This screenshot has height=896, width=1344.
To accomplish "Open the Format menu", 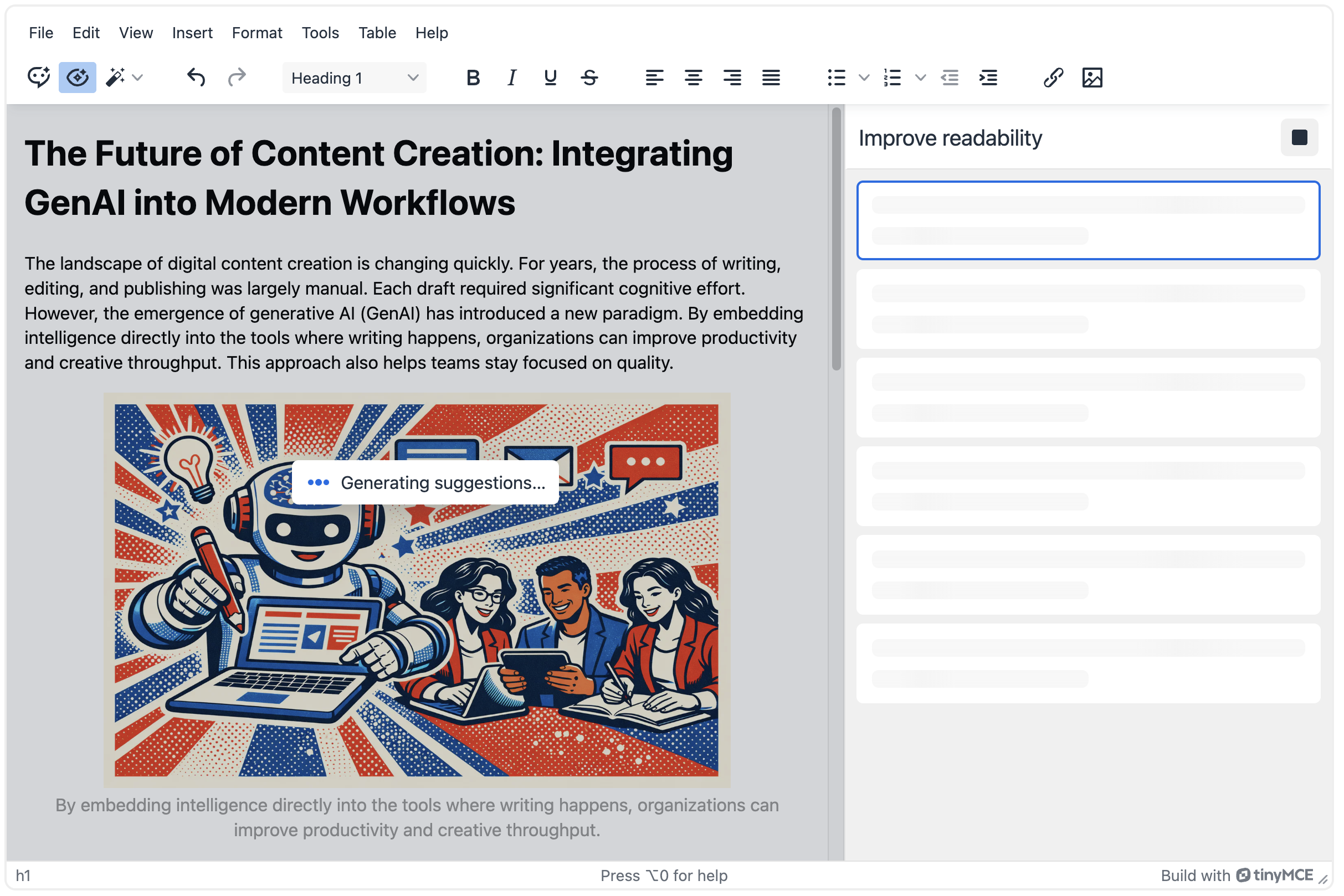I will [256, 33].
